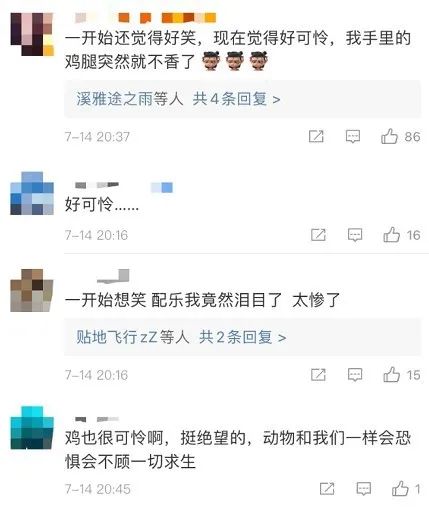Share the 好可怜 comment
The height and width of the screenshot is (511, 429).
pyautogui.click(x=318, y=235)
